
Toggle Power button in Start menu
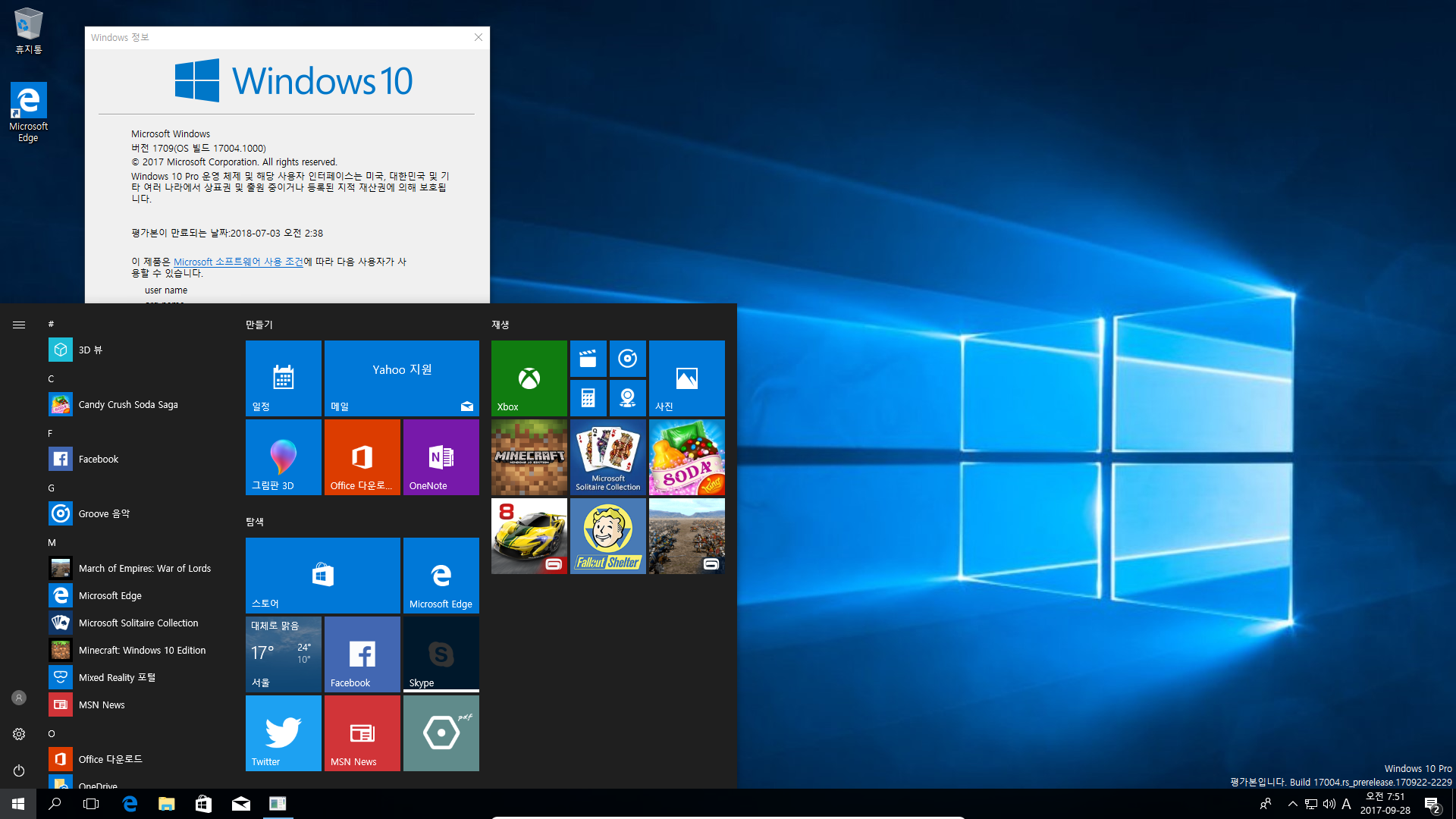coord(18,770)
